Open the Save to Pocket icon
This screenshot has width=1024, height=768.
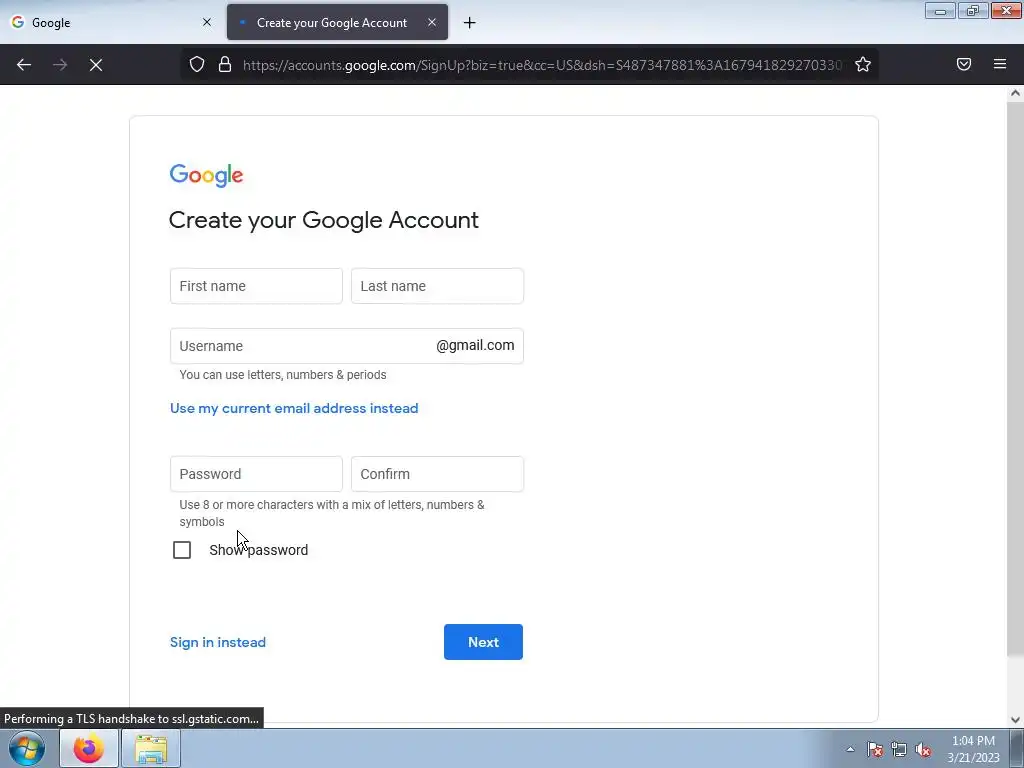[964, 64]
